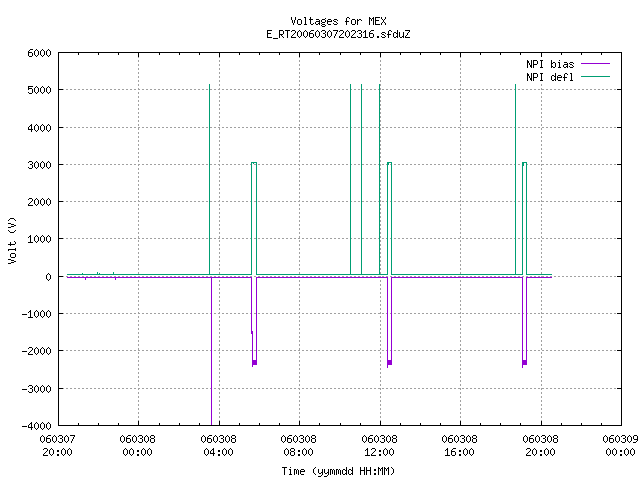Click the -1000 y-axis tick label
Image resolution: width=640 pixels, height=480 pixels.
click(x=37, y=314)
